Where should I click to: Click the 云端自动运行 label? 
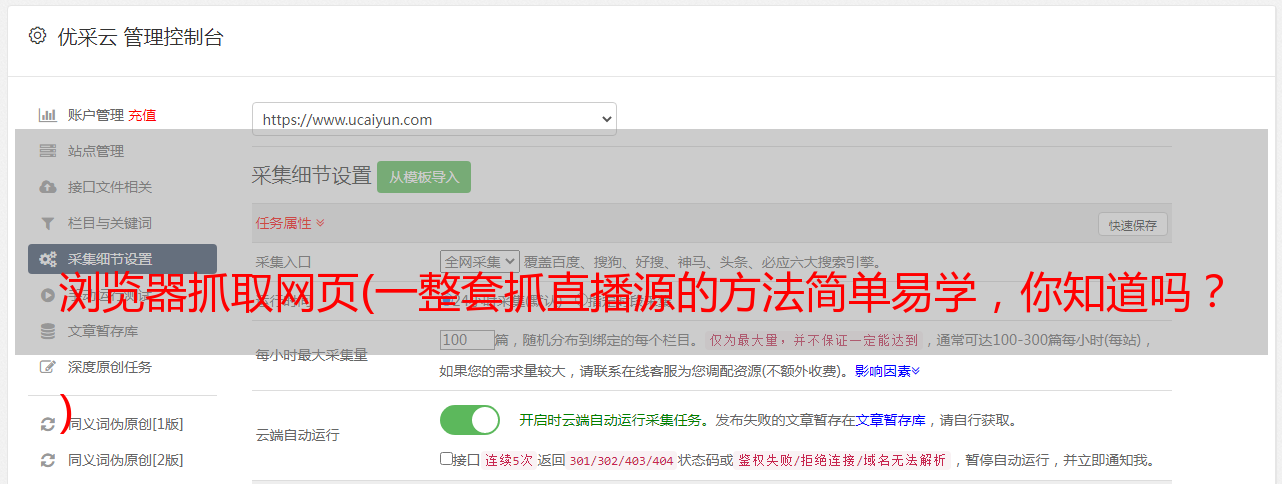coord(298,435)
